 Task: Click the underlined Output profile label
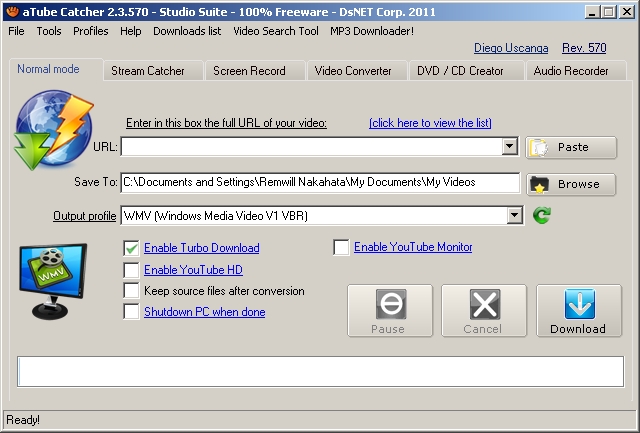84,215
